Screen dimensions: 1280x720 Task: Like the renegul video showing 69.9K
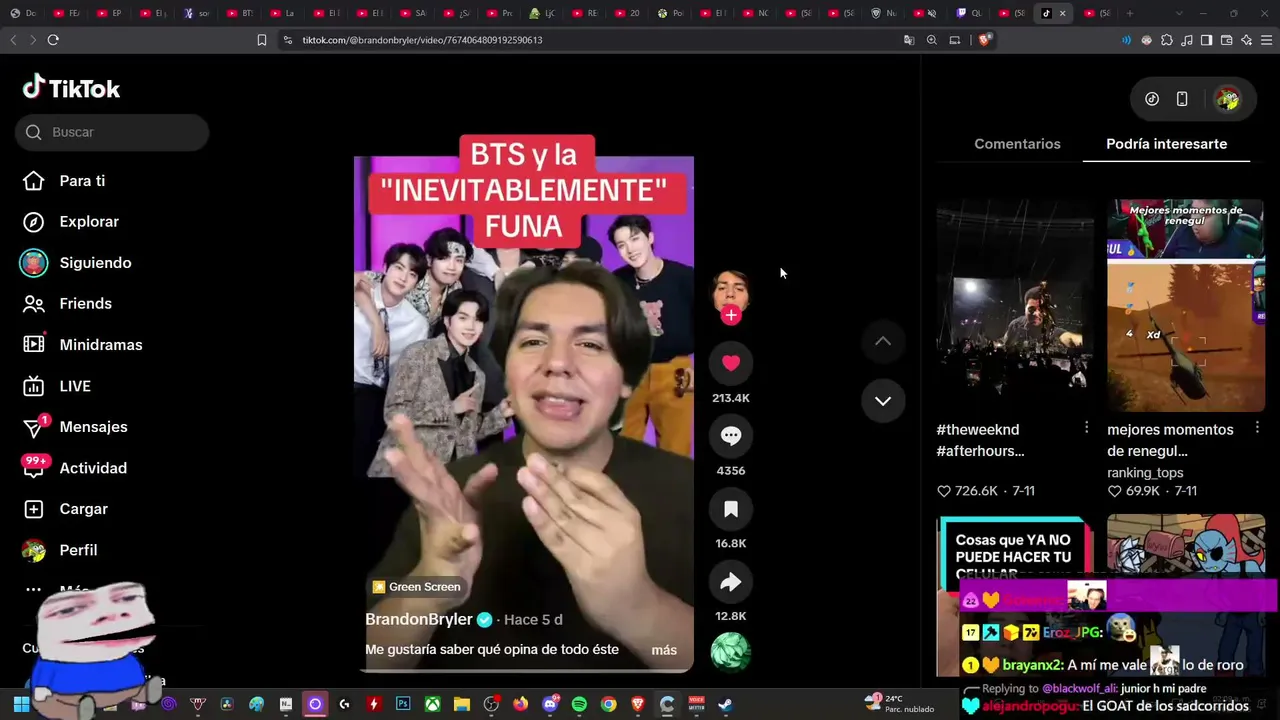(x=1114, y=492)
